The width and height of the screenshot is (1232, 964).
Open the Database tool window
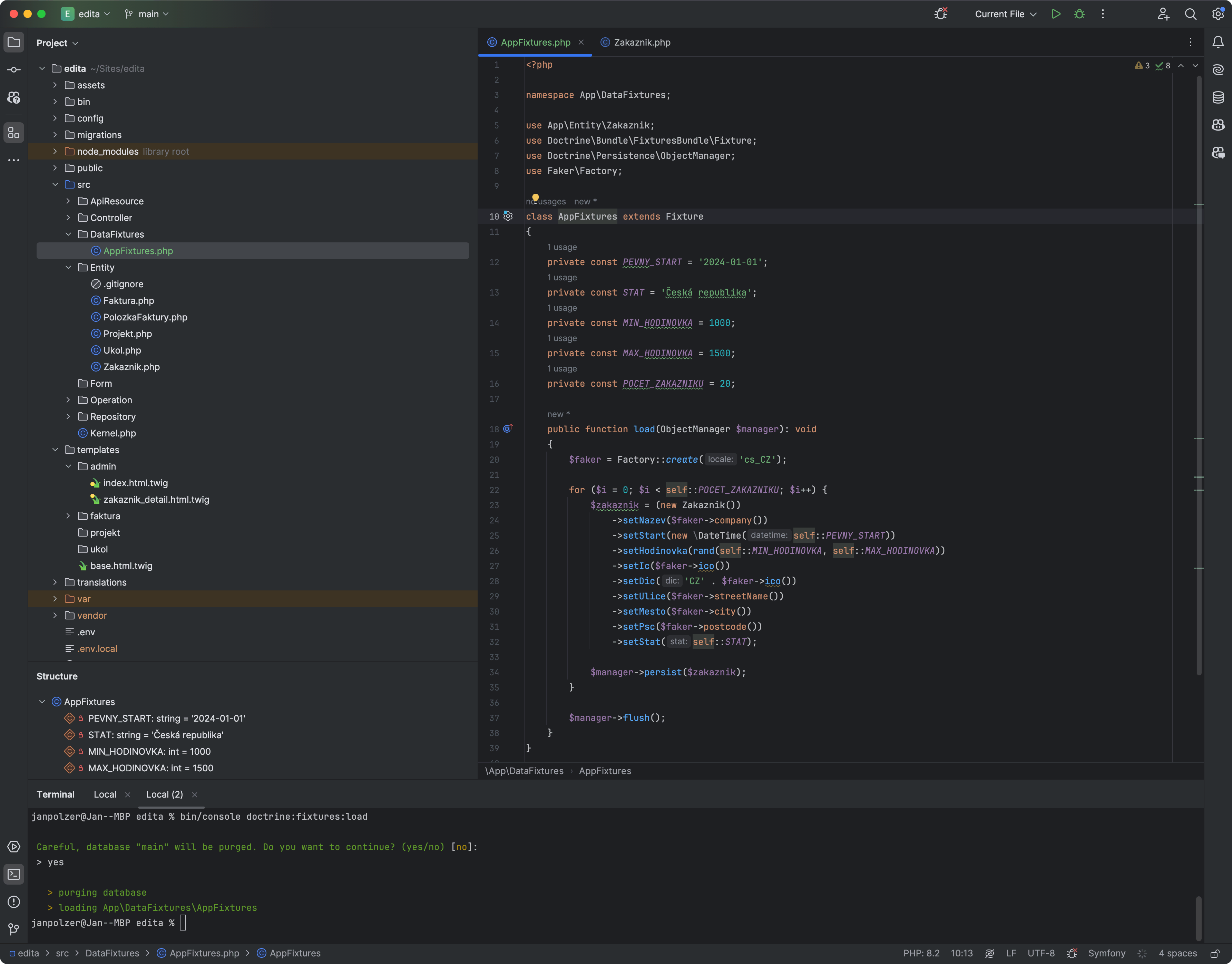(x=1218, y=97)
